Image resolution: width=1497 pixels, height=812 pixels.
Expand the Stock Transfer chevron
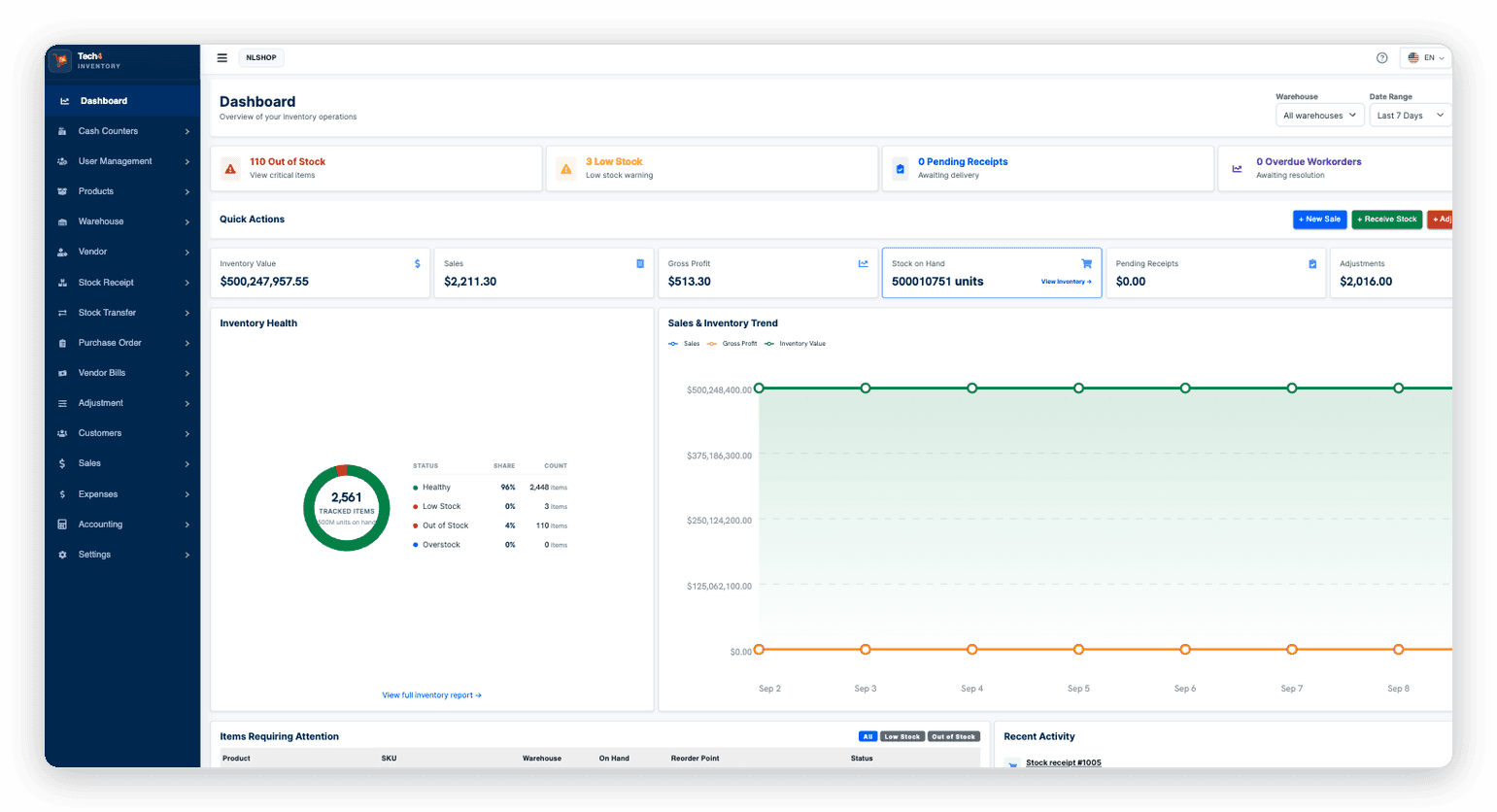pos(187,313)
